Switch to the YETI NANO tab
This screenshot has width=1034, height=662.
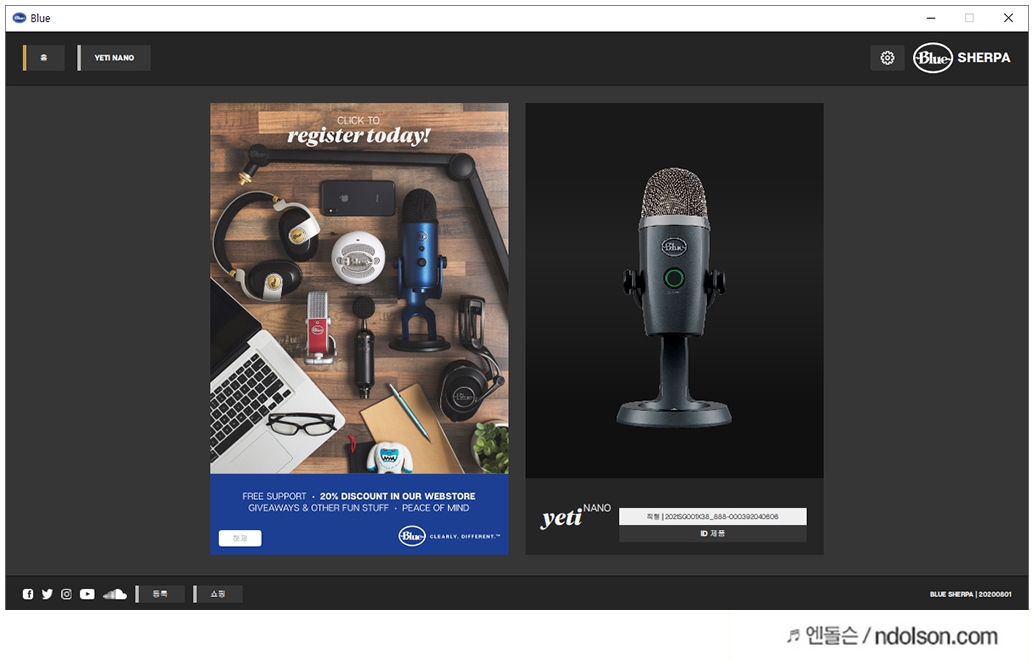coord(114,58)
